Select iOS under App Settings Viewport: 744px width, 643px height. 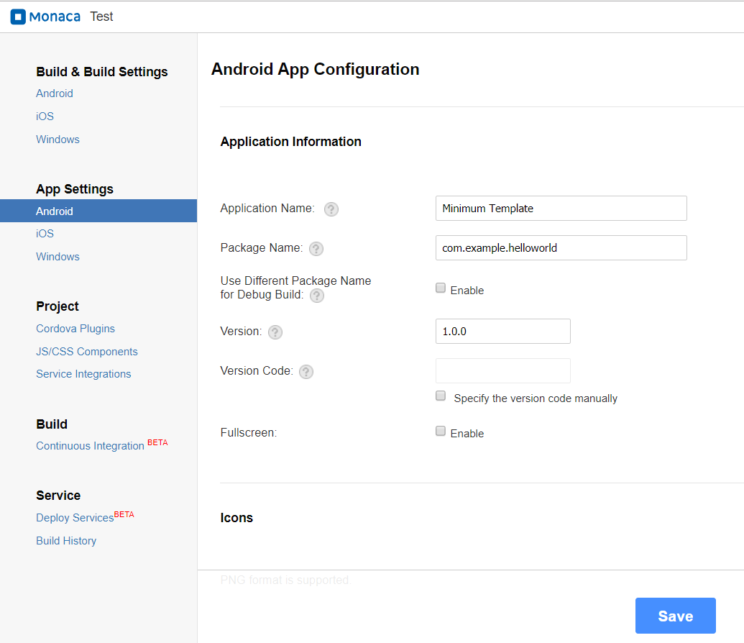(x=45, y=233)
